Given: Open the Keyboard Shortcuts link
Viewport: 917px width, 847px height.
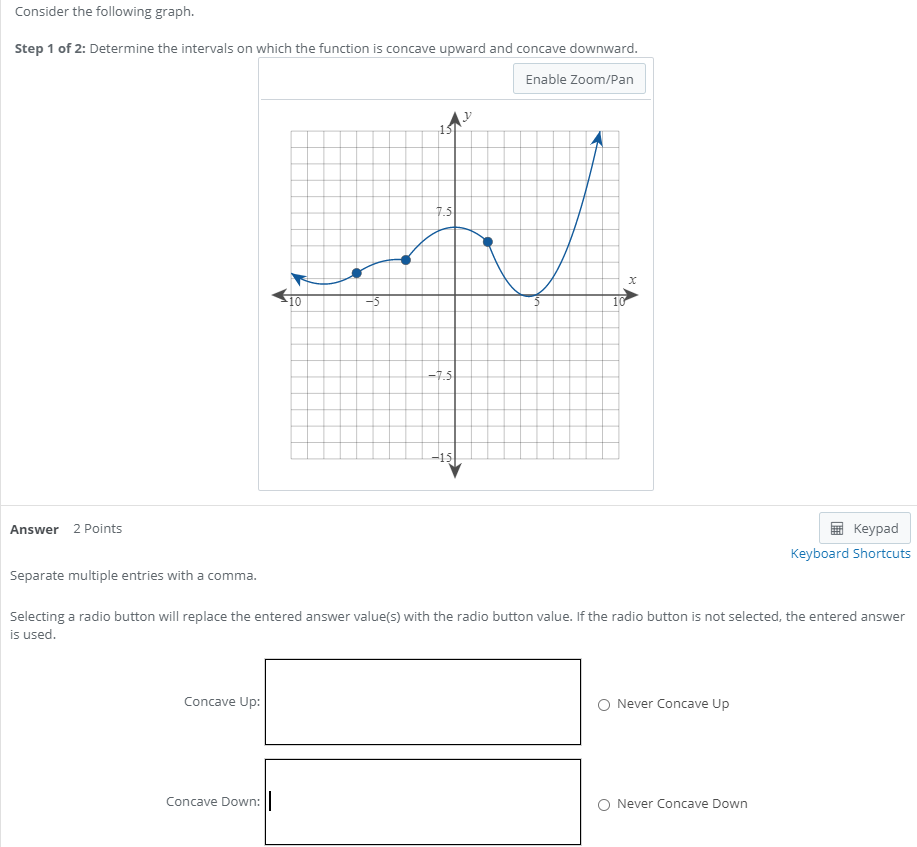Looking at the screenshot, I should pos(850,553).
